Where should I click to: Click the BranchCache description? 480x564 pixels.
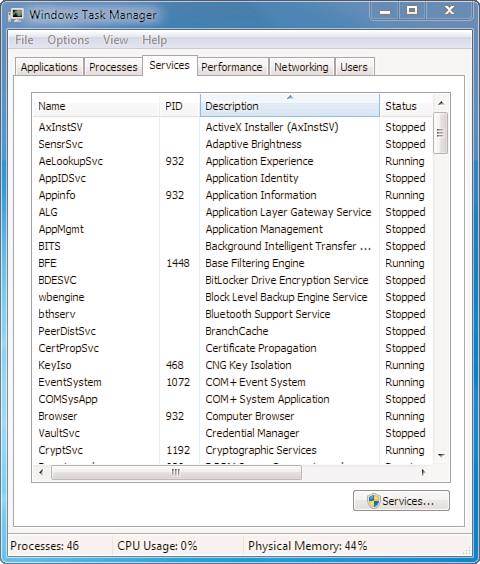click(x=237, y=331)
